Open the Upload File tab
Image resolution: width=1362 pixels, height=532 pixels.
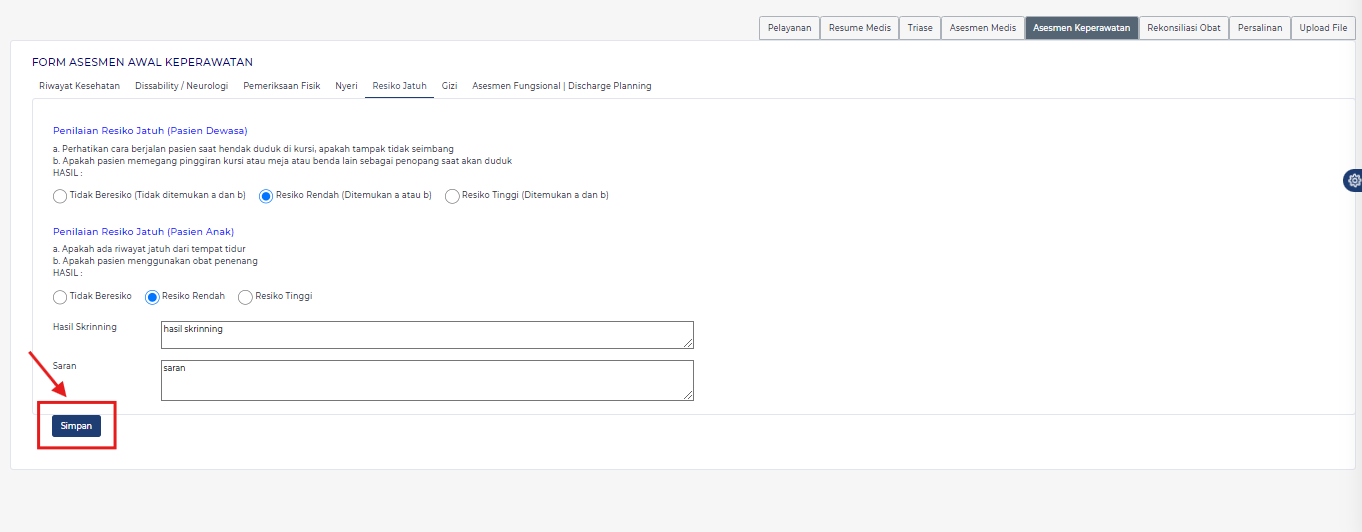1323,28
